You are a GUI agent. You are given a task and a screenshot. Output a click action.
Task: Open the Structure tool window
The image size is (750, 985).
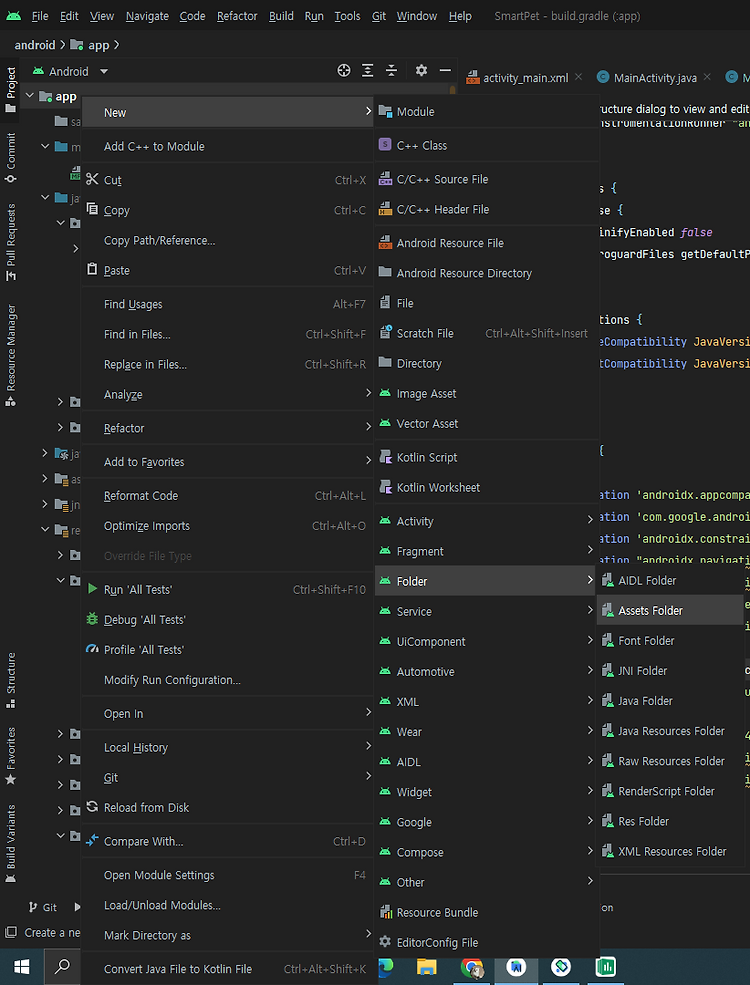pos(10,680)
